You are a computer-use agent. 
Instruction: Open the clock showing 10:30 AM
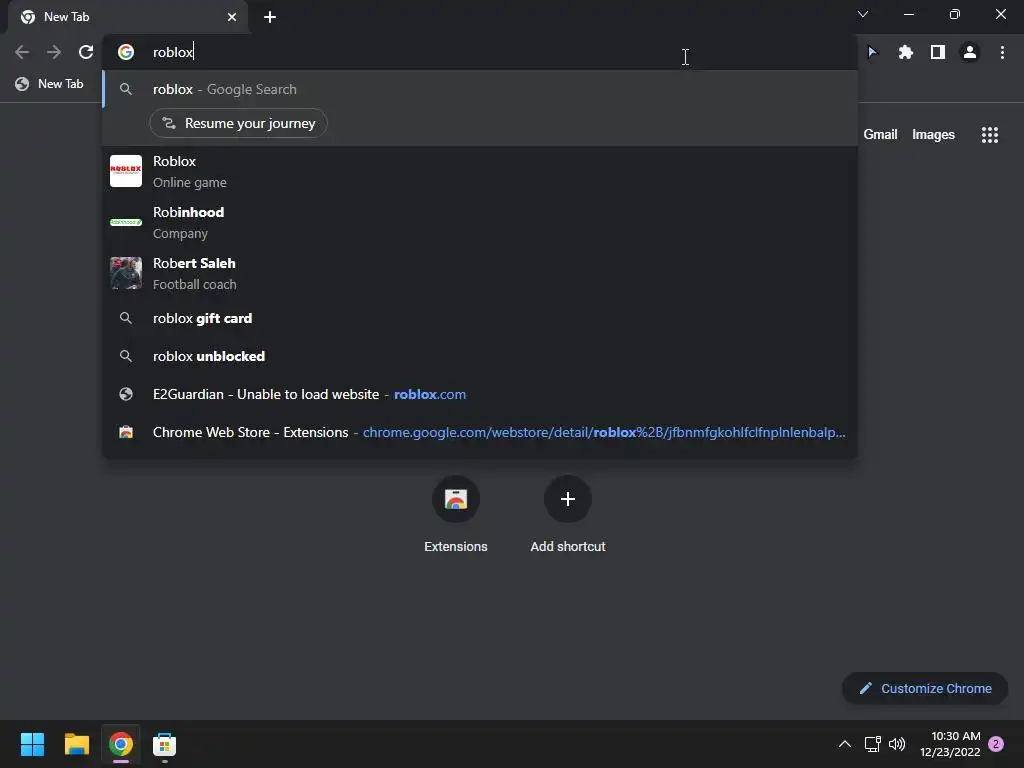click(x=950, y=744)
